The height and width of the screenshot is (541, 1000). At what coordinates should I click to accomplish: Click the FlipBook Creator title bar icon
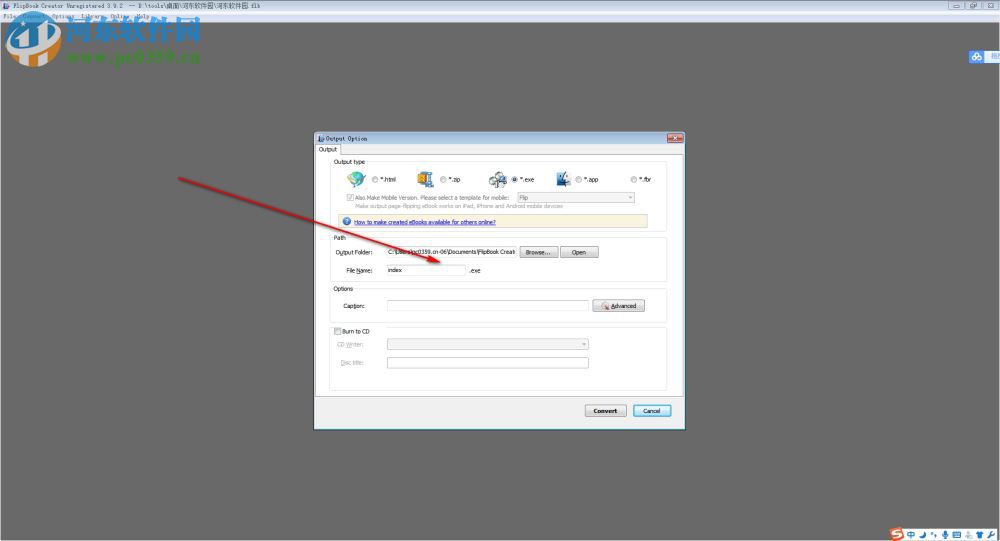pos(6,6)
